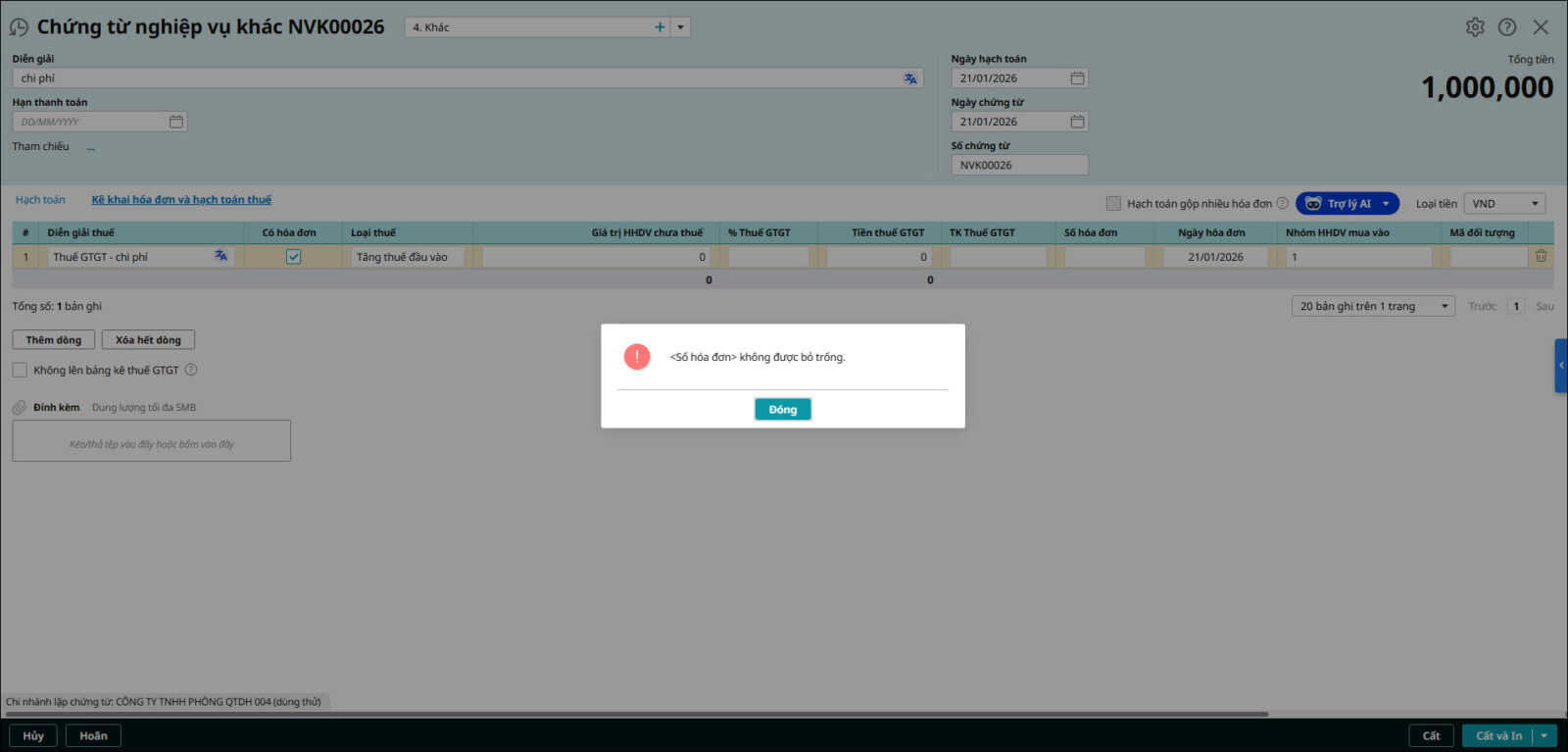
Task: Open the calendar for Ngày chứng từ
Action: tap(1077, 122)
